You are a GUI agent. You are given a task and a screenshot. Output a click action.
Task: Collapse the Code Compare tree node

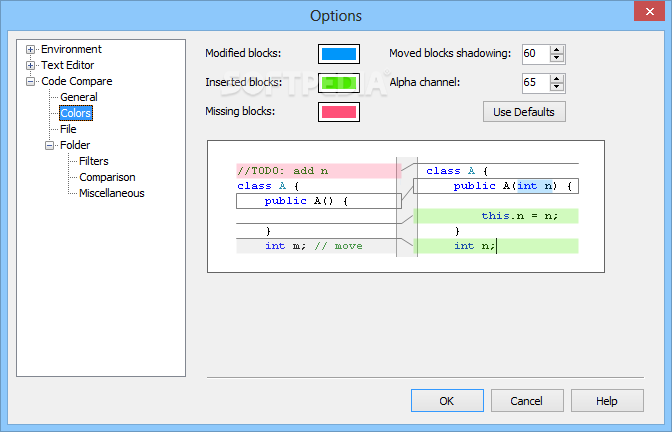click(30, 81)
